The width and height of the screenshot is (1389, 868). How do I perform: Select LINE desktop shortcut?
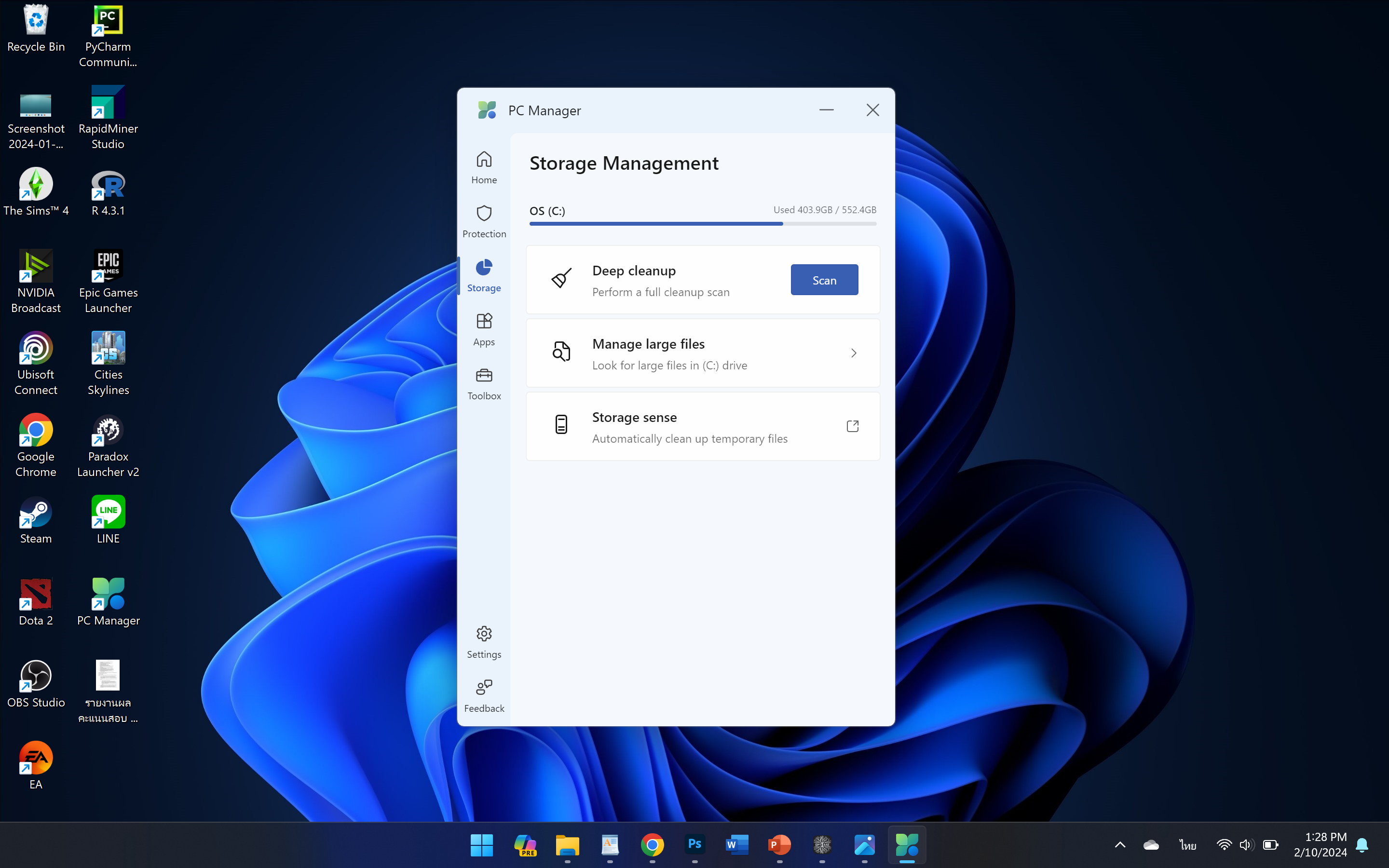click(108, 520)
